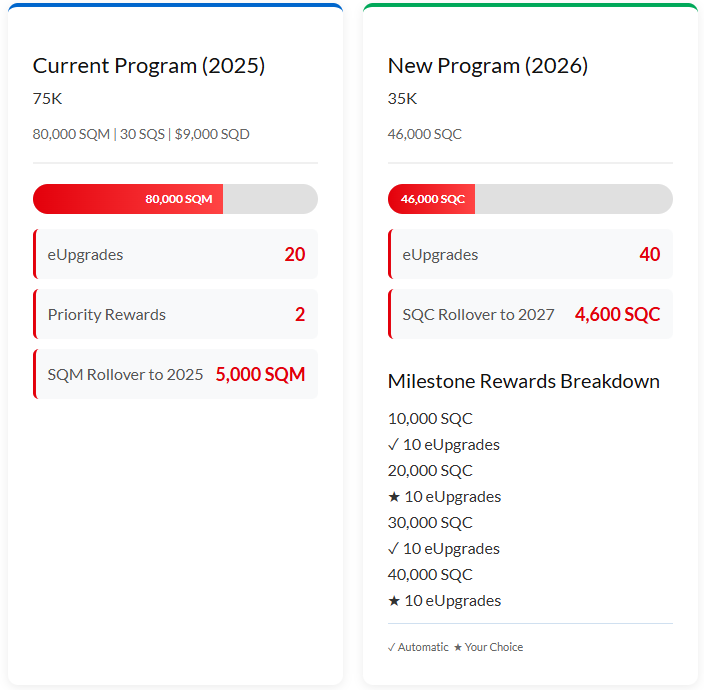The height and width of the screenshot is (690, 704).
Task: Click the 75K tier label
Action: tap(47, 99)
